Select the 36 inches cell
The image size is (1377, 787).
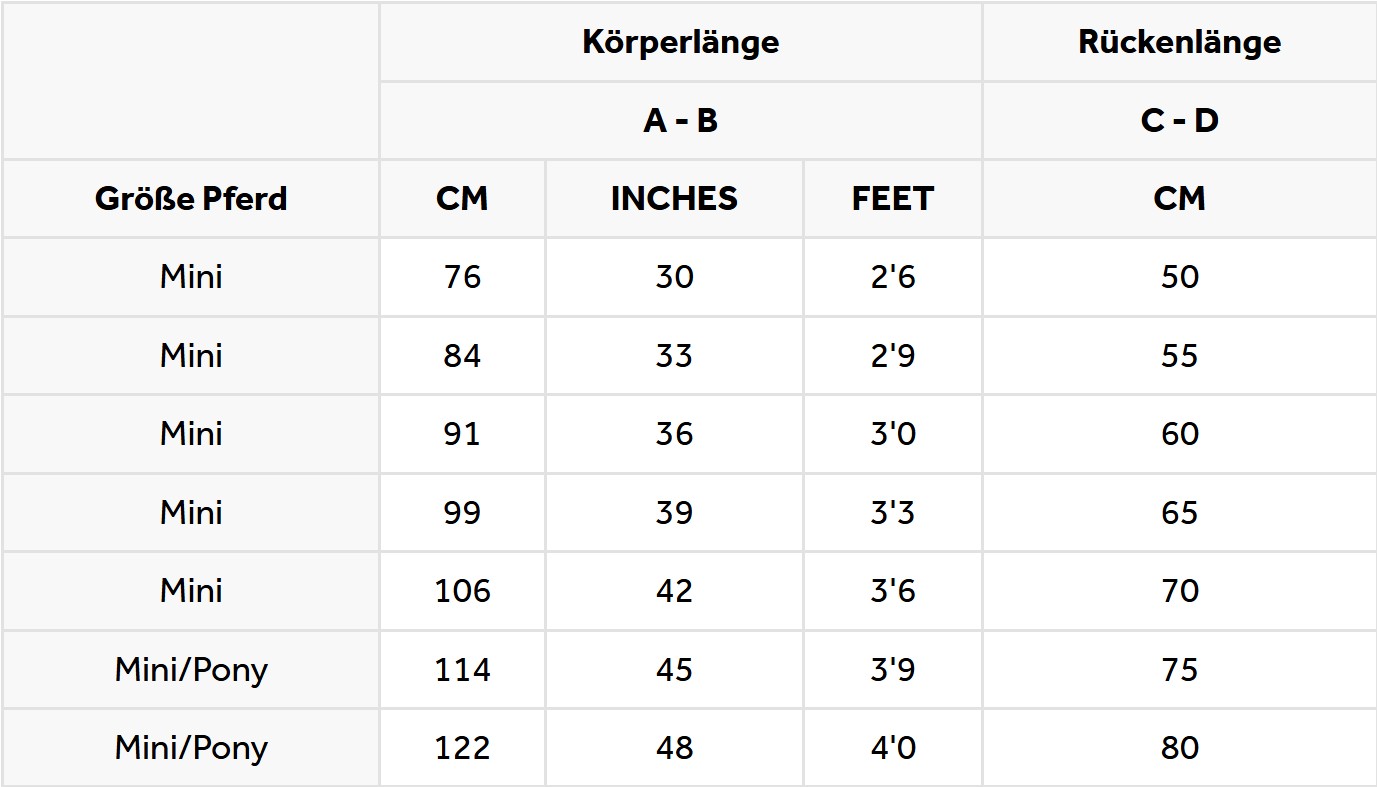[674, 434]
